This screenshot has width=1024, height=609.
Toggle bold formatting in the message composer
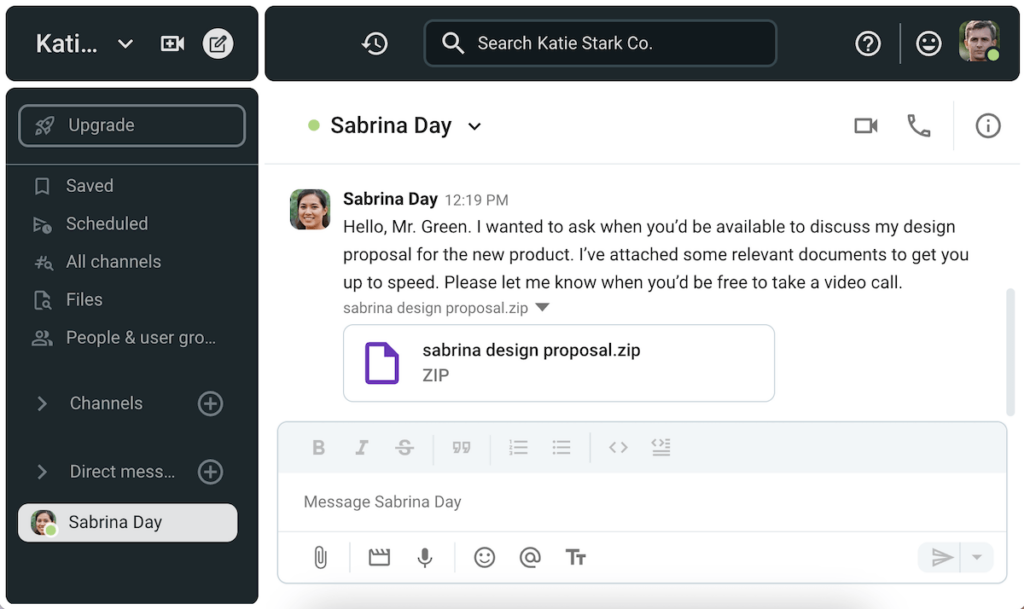click(x=318, y=447)
